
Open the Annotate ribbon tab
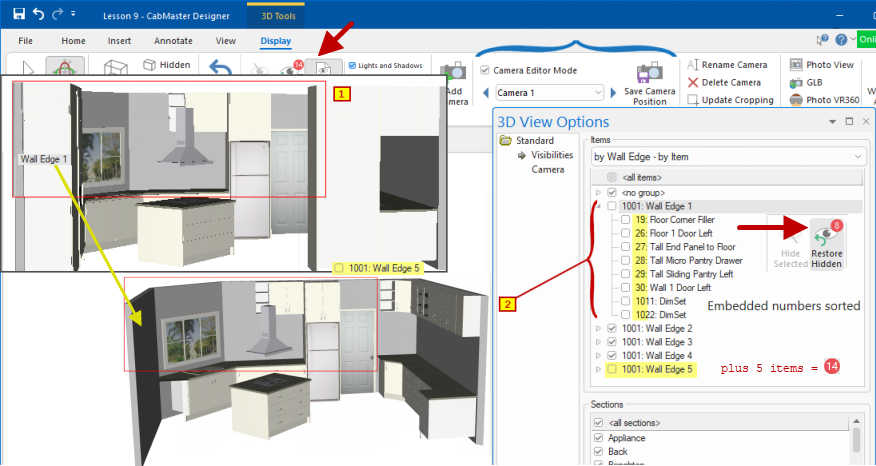pyautogui.click(x=173, y=41)
